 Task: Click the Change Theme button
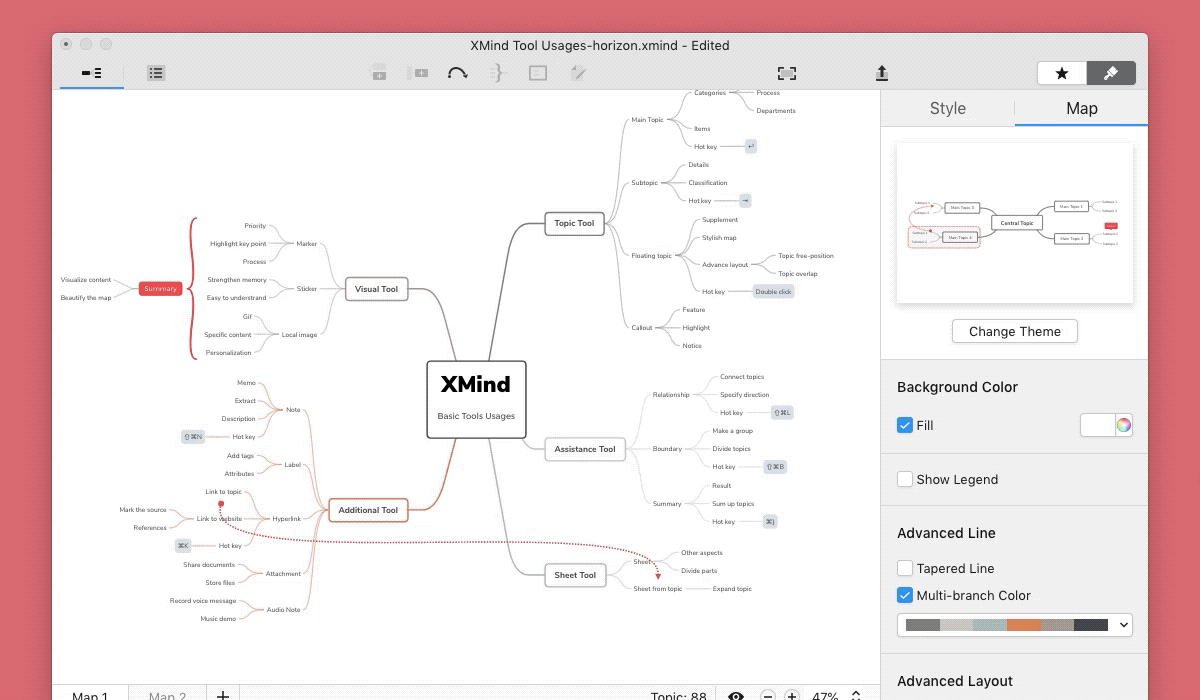pyautogui.click(x=1015, y=331)
